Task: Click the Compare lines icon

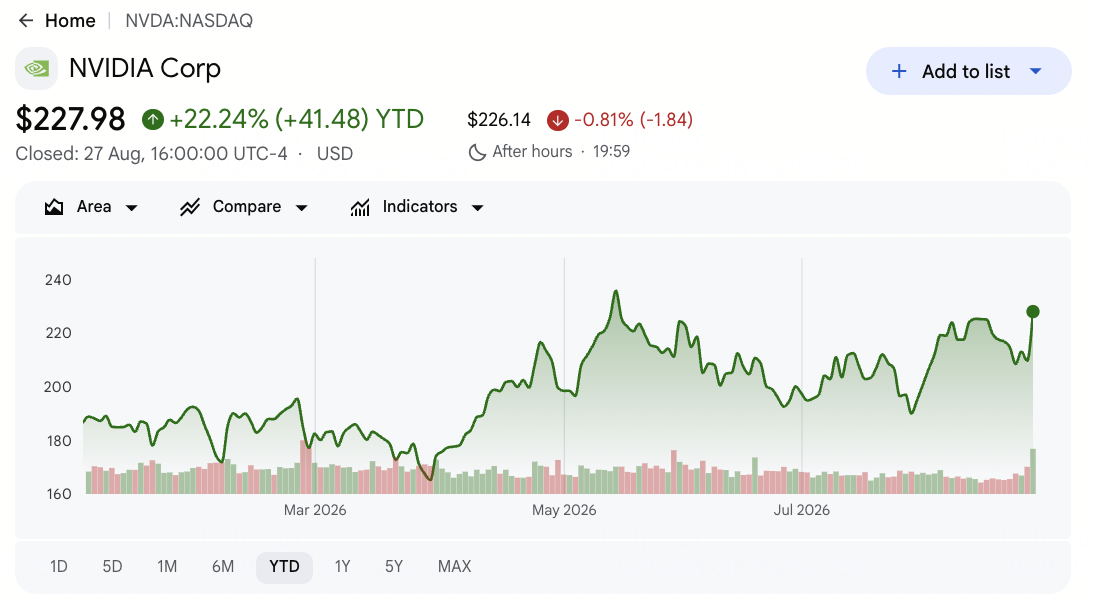Action: point(190,207)
